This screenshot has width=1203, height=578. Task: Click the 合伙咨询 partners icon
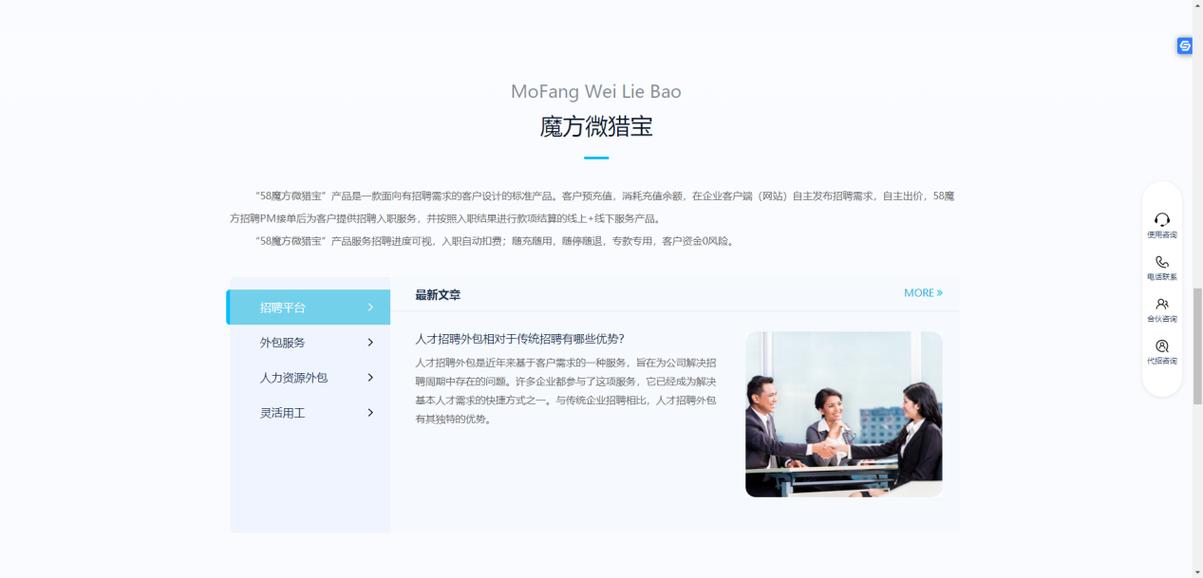click(x=1161, y=304)
